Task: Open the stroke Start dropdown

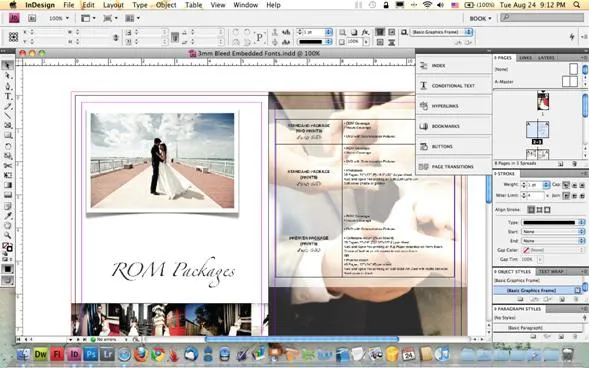Action: (x=553, y=232)
